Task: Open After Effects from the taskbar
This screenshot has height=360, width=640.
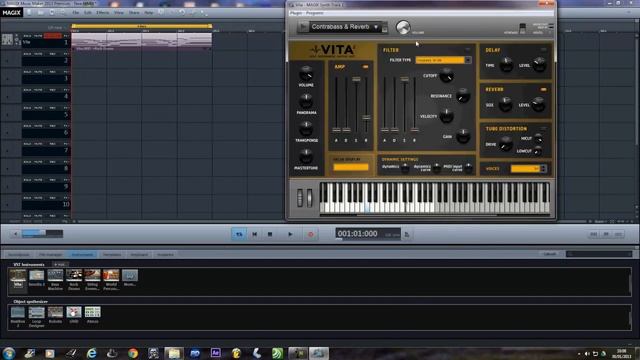Action: [x=216, y=353]
